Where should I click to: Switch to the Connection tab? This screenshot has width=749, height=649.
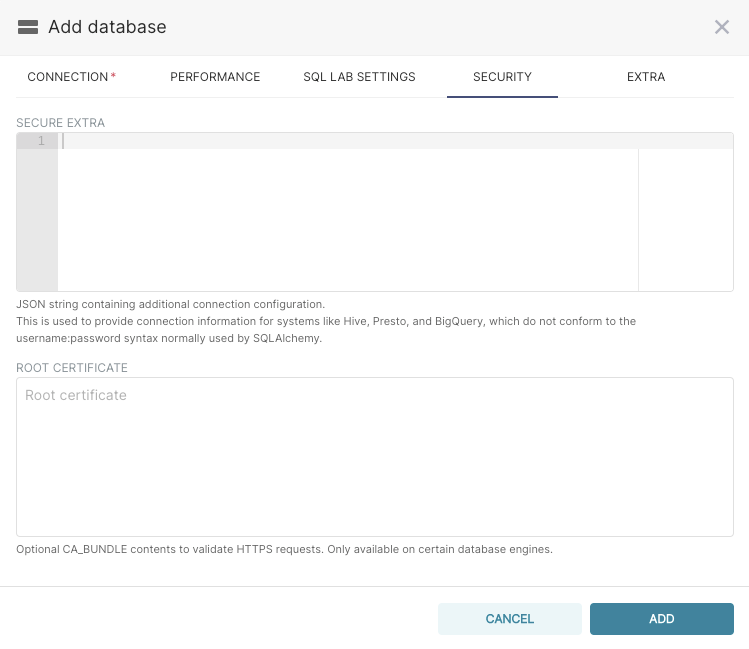pyautogui.click(x=72, y=77)
